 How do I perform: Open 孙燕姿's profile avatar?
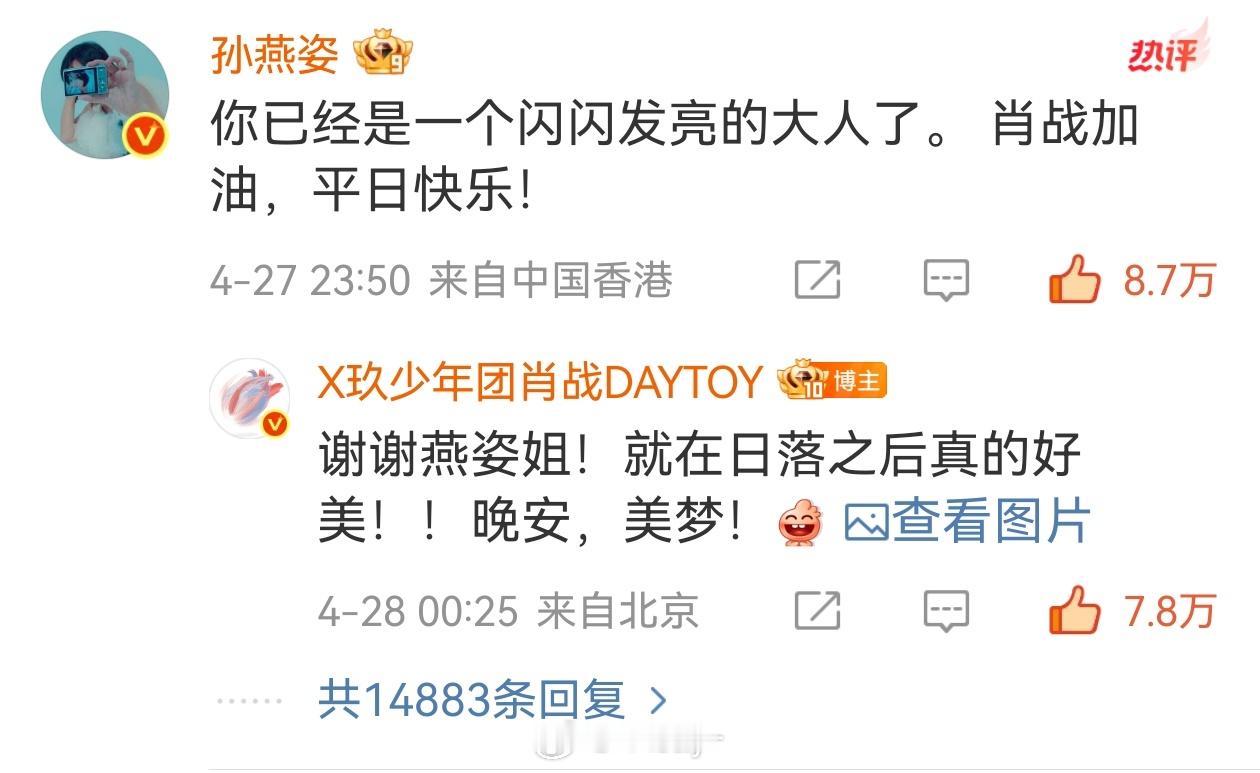coord(104,94)
